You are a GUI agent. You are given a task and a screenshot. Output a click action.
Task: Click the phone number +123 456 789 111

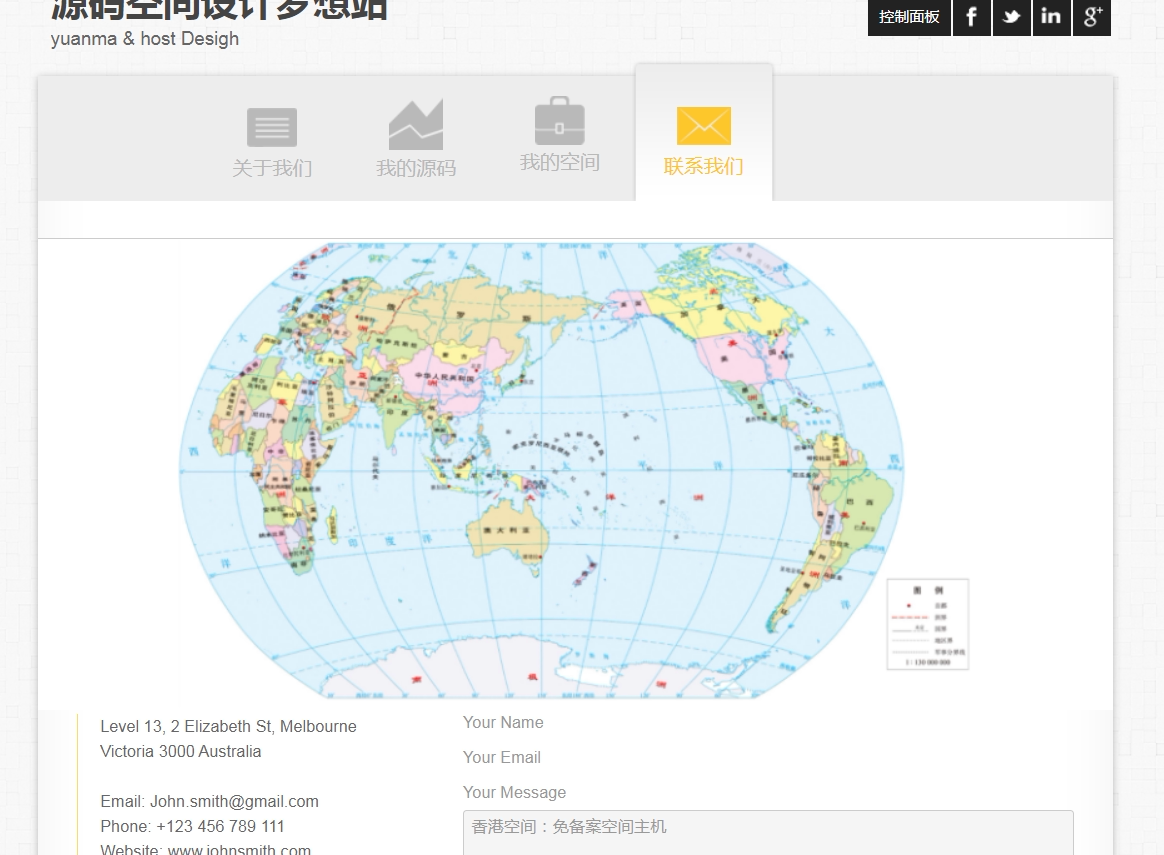(220, 826)
